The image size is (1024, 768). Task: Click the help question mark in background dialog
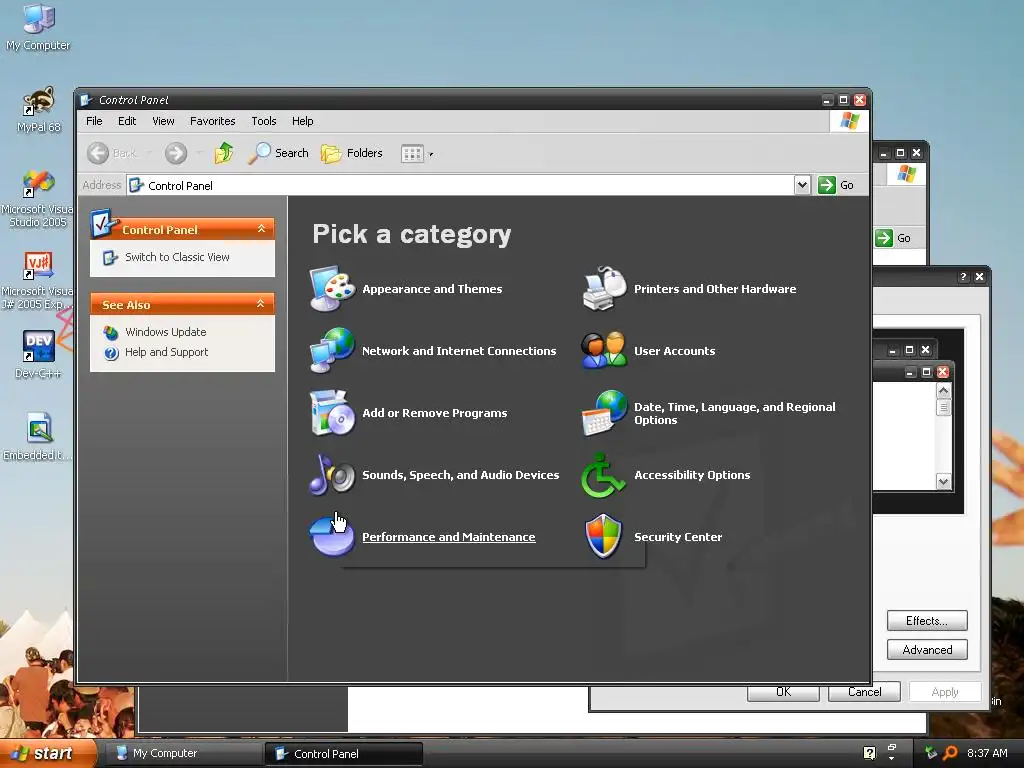[963, 277]
